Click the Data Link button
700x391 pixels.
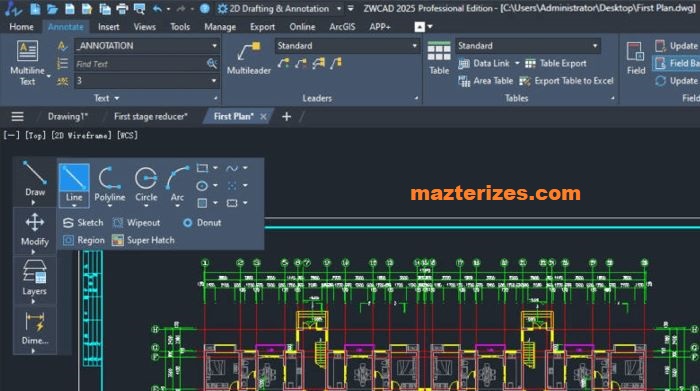[484, 63]
